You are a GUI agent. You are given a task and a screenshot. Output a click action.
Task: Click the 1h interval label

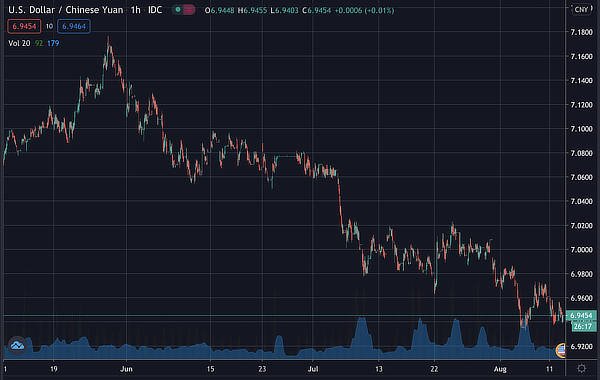click(x=135, y=10)
